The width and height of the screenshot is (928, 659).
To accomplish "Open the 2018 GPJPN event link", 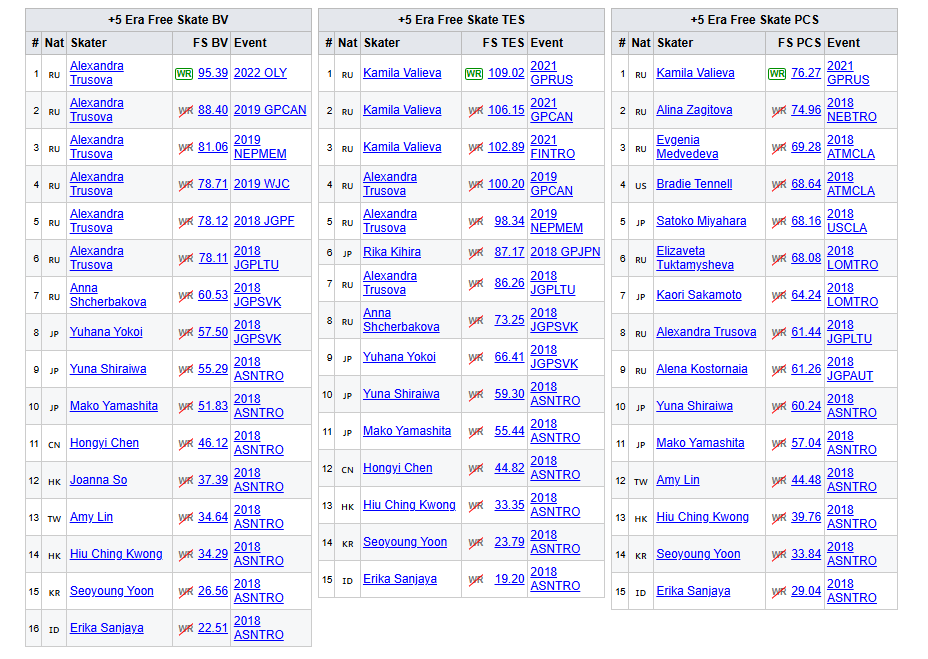I will [565, 252].
